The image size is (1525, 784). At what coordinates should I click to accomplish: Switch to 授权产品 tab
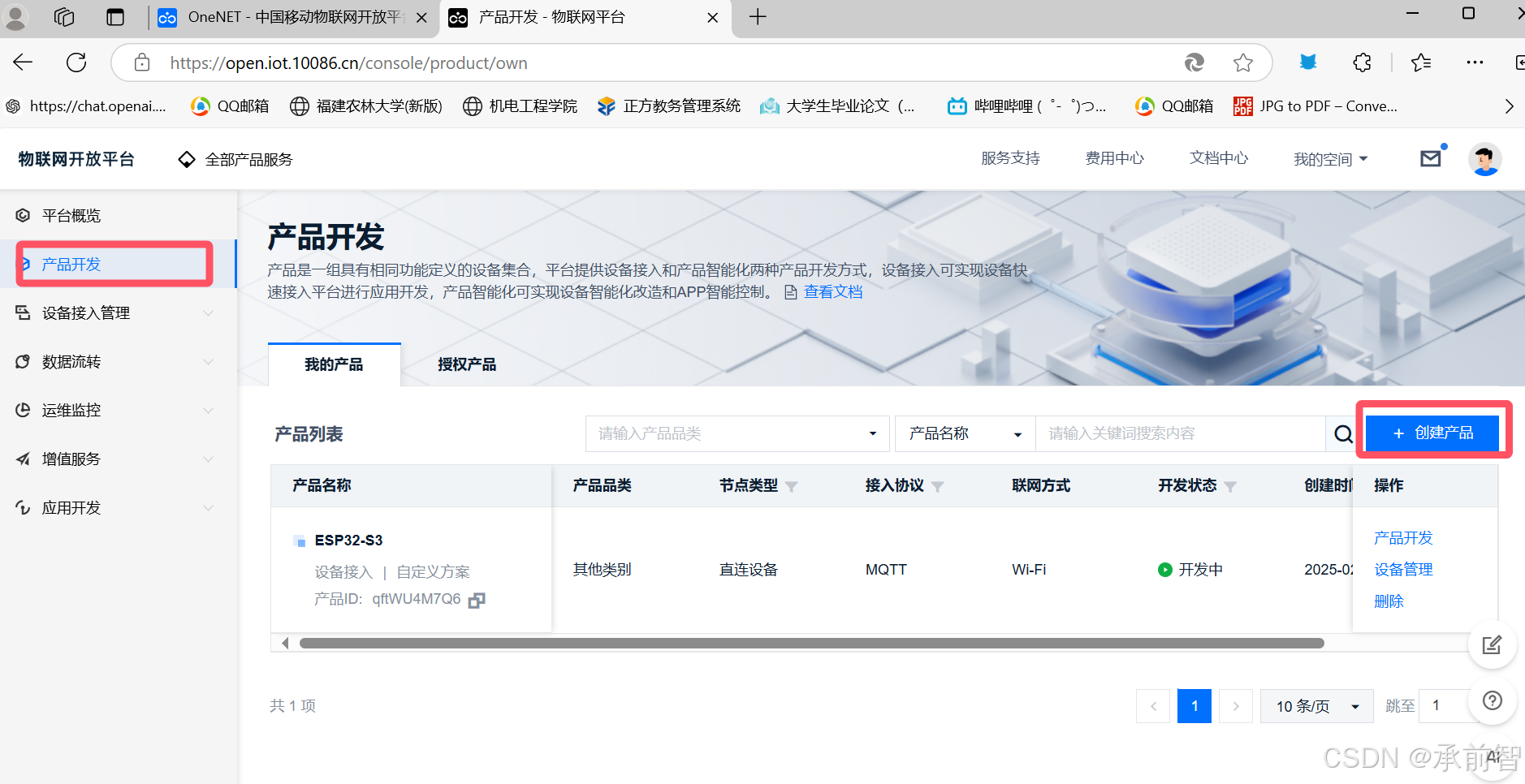(x=467, y=364)
